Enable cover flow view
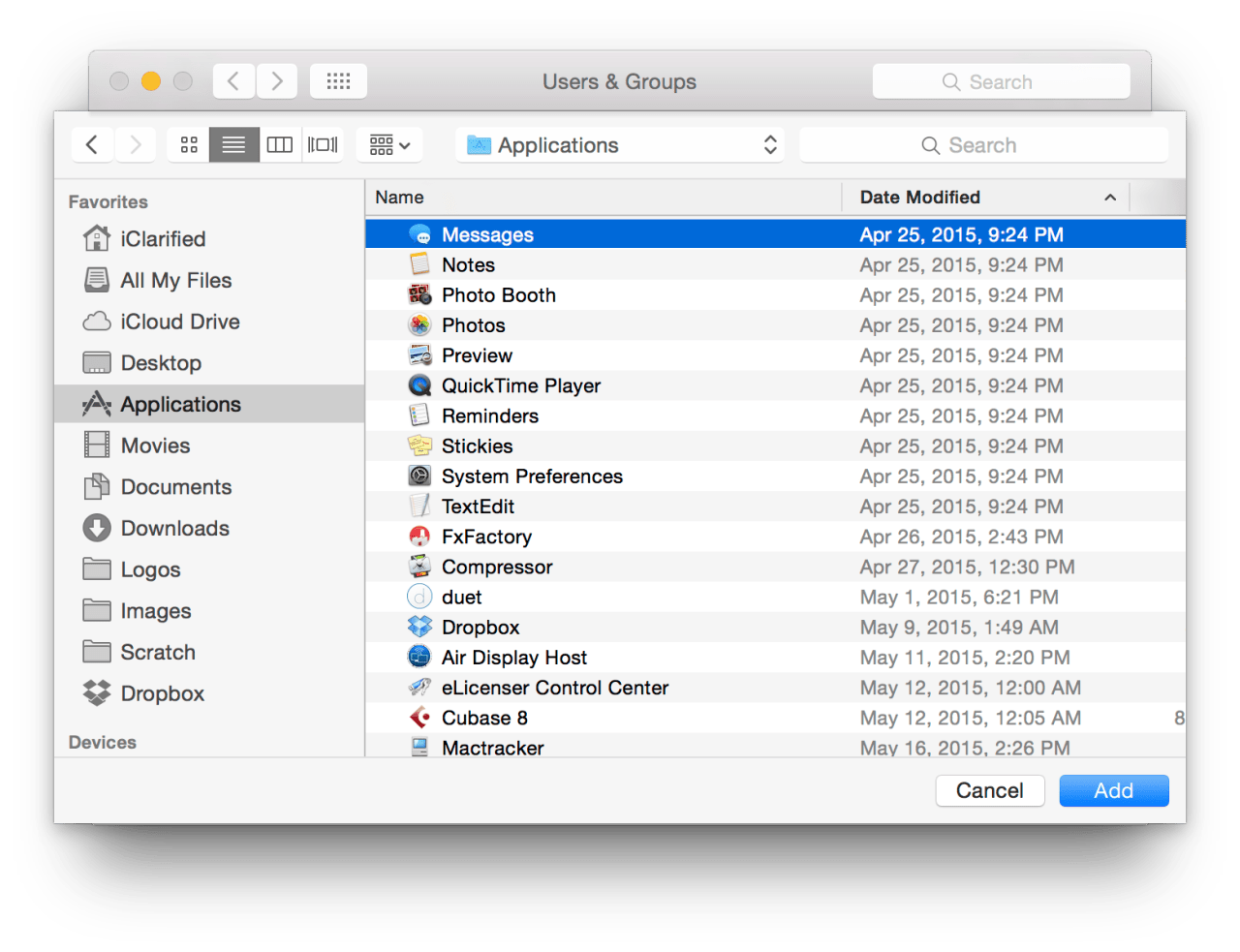The image size is (1240, 952). click(x=323, y=144)
